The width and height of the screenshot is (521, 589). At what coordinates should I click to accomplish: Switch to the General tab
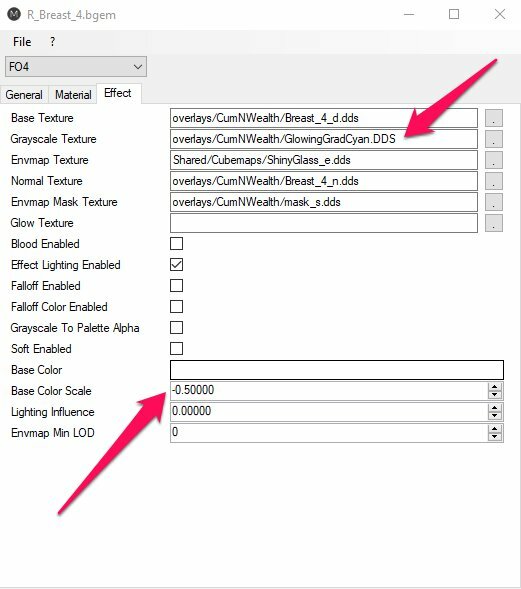coord(24,94)
